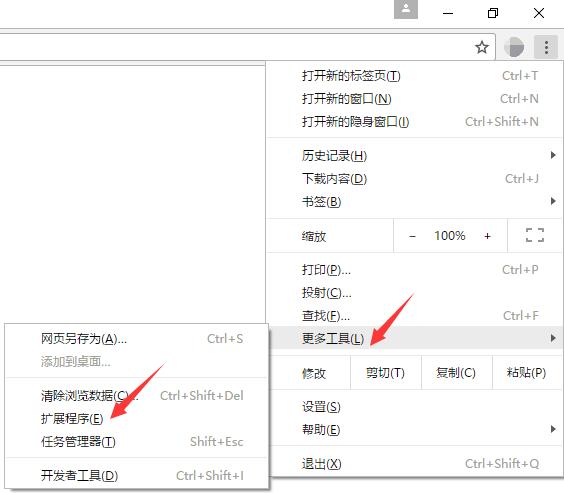Open 下载内容(D) downloads entry
This screenshot has width=564, height=493.
(x=415, y=179)
